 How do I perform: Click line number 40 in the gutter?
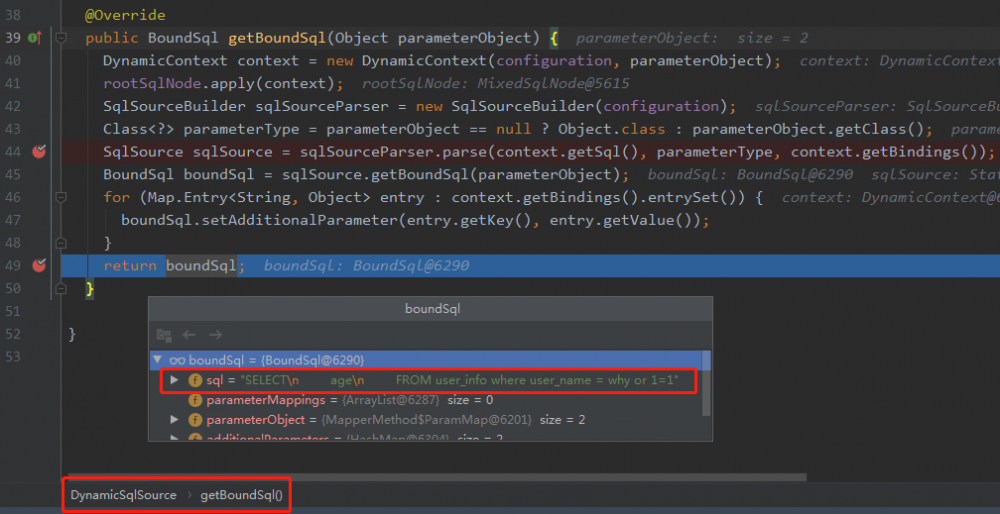click(x=13, y=61)
